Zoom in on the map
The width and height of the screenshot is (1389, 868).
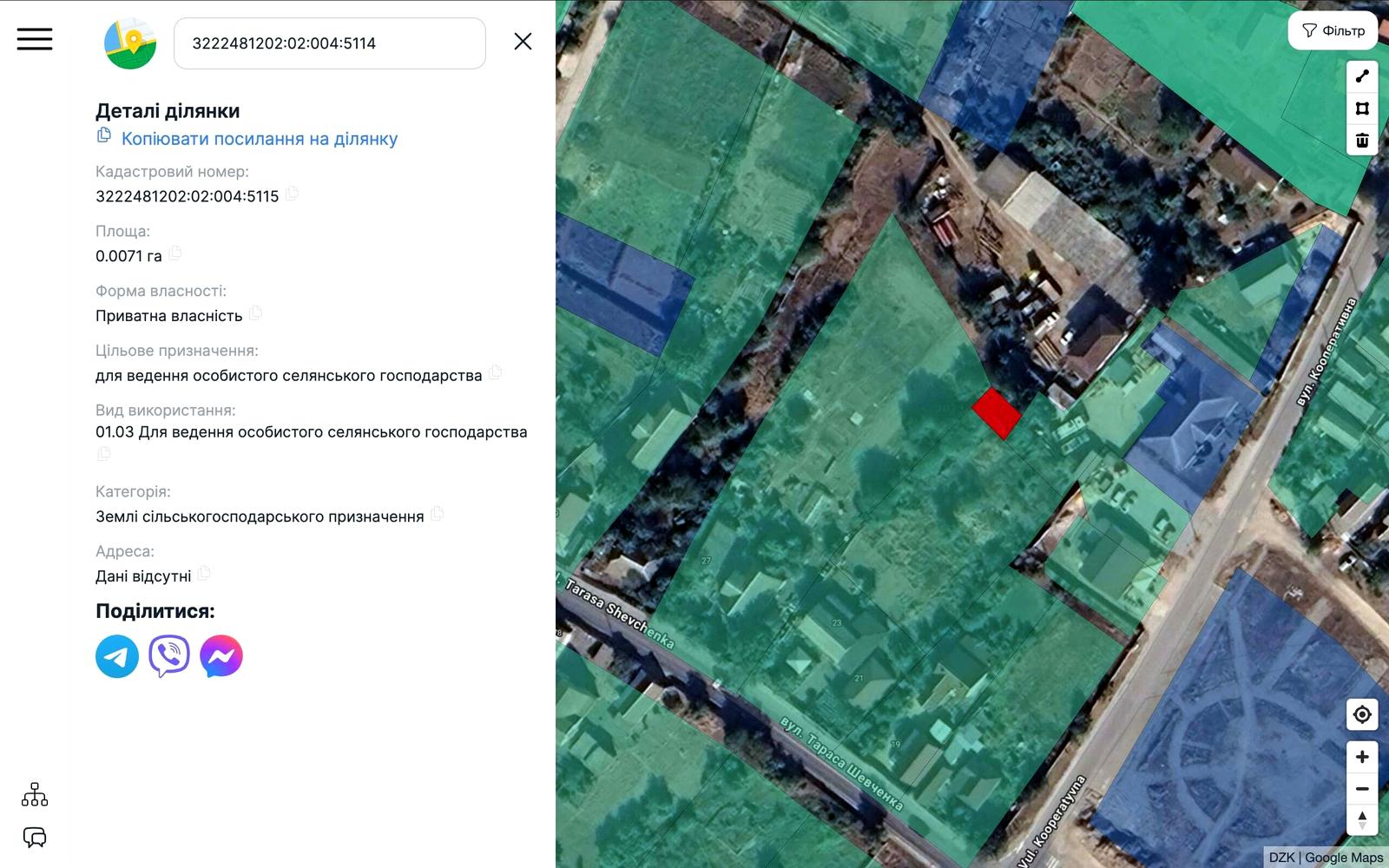pyautogui.click(x=1362, y=757)
